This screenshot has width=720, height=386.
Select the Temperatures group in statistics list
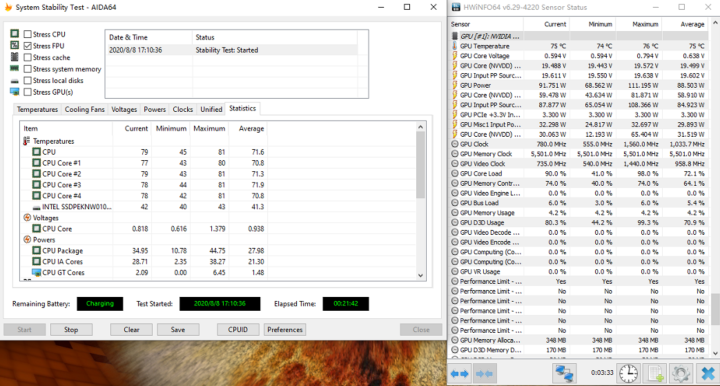[x=53, y=141]
